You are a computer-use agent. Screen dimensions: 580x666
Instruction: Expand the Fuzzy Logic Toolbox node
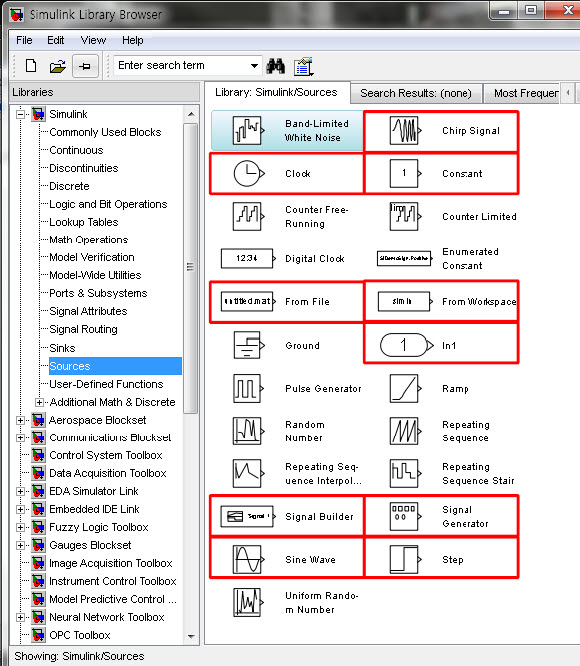pos(20,527)
